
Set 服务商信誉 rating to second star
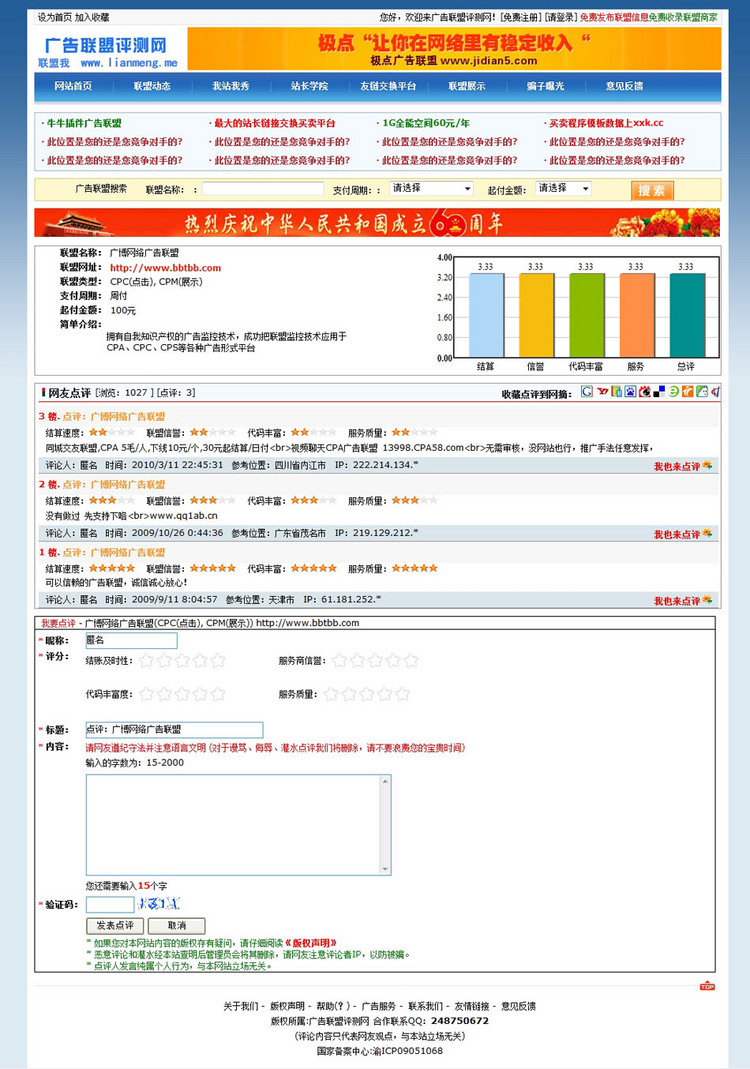[x=357, y=660]
